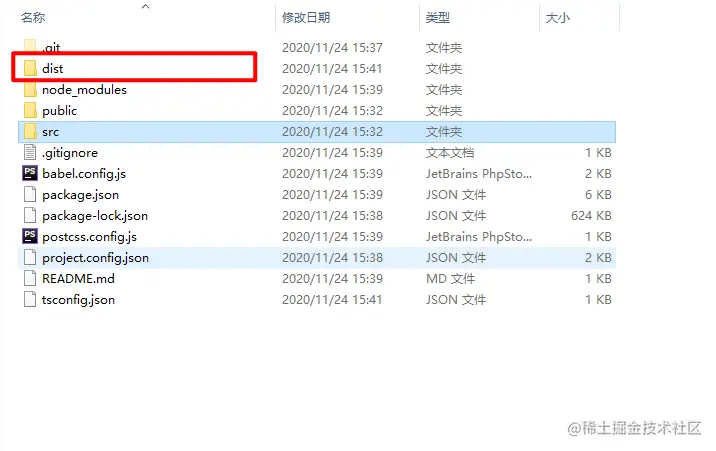This screenshot has width=716, height=451.
Task: Click the 文本文档 type cell
Action: click(x=450, y=152)
